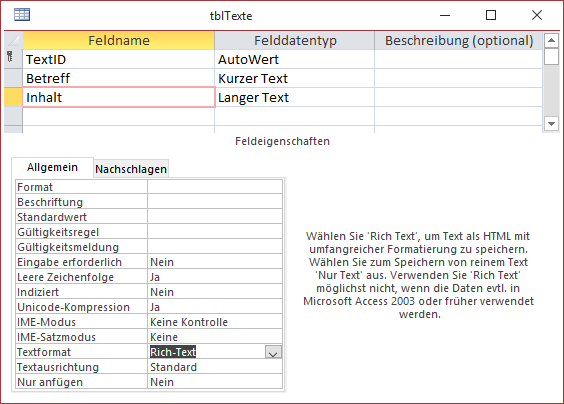Click the AutoWert data type cell
The width and height of the screenshot is (564, 404).
point(295,59)
